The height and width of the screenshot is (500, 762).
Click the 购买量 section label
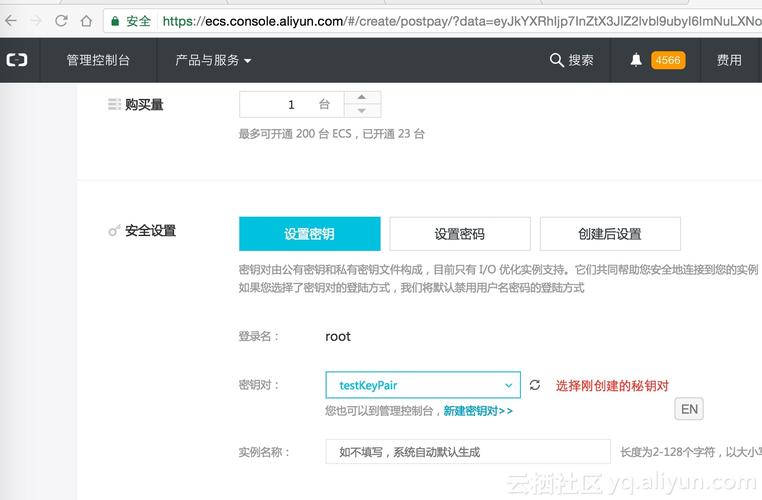(144, 104)
